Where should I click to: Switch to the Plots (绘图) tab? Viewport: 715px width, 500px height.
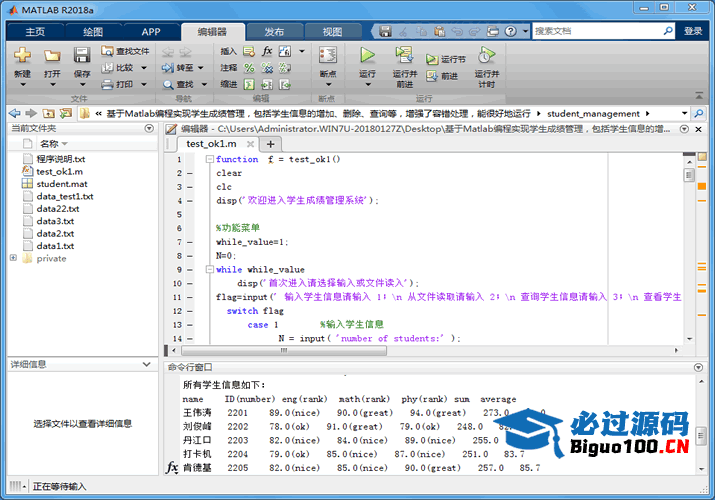93,31
